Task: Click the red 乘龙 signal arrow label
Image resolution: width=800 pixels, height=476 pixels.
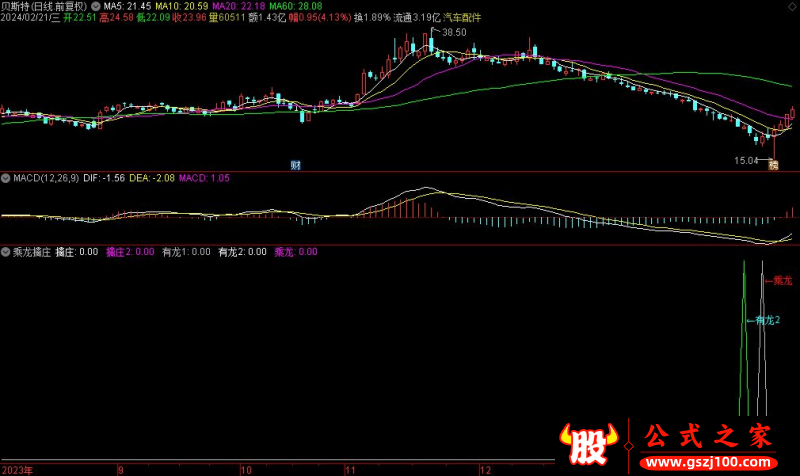Action: tap(782, 282)
